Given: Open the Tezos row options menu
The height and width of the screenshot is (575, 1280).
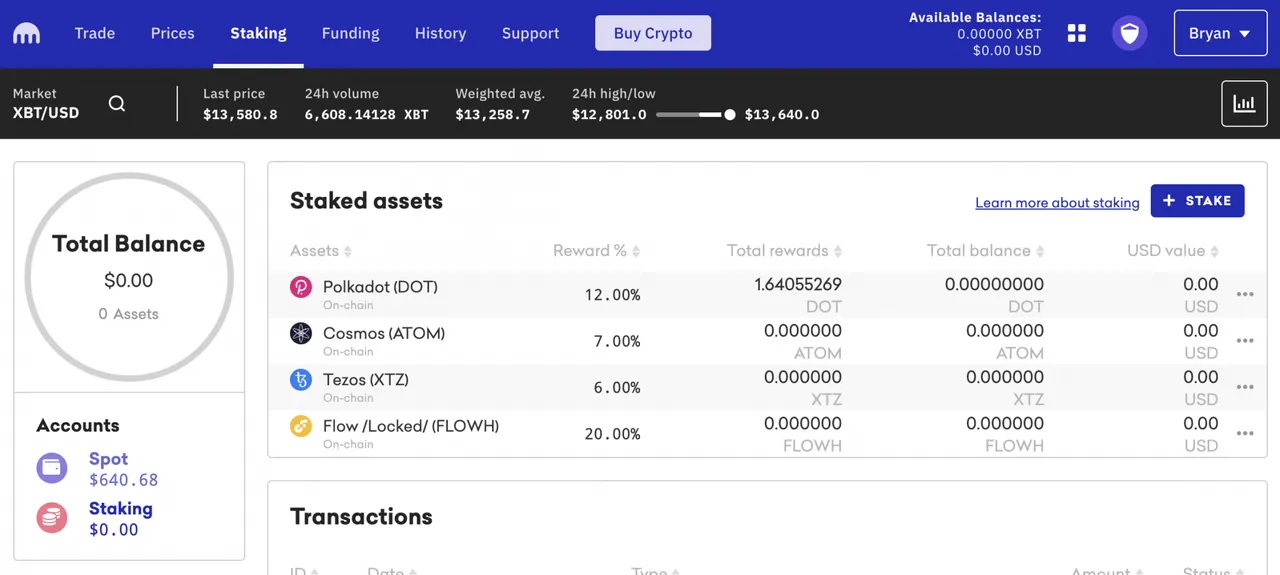Looking at the screenshot, I should tap(1245, 387).
